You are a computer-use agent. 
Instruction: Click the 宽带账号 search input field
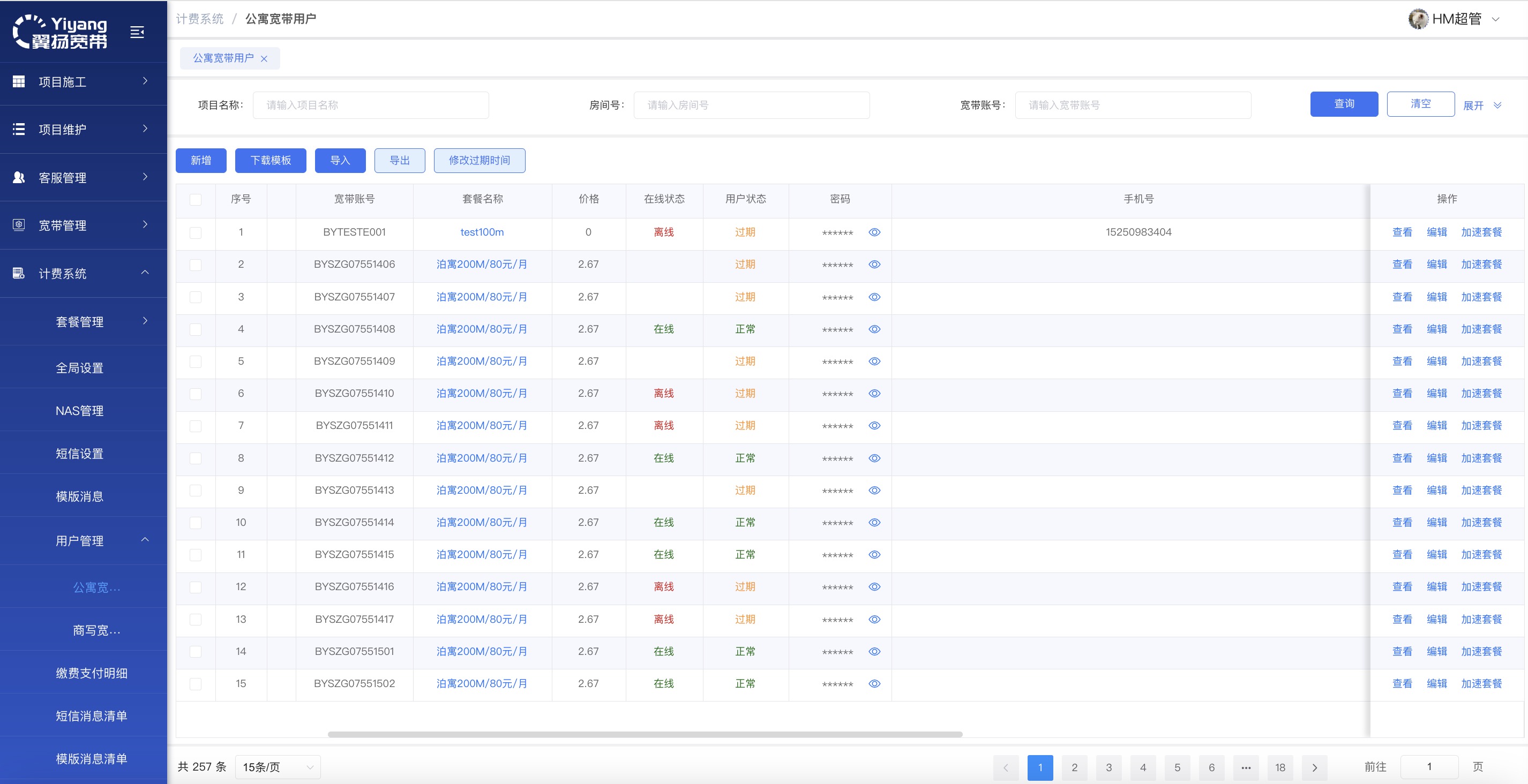[1133, 105]
